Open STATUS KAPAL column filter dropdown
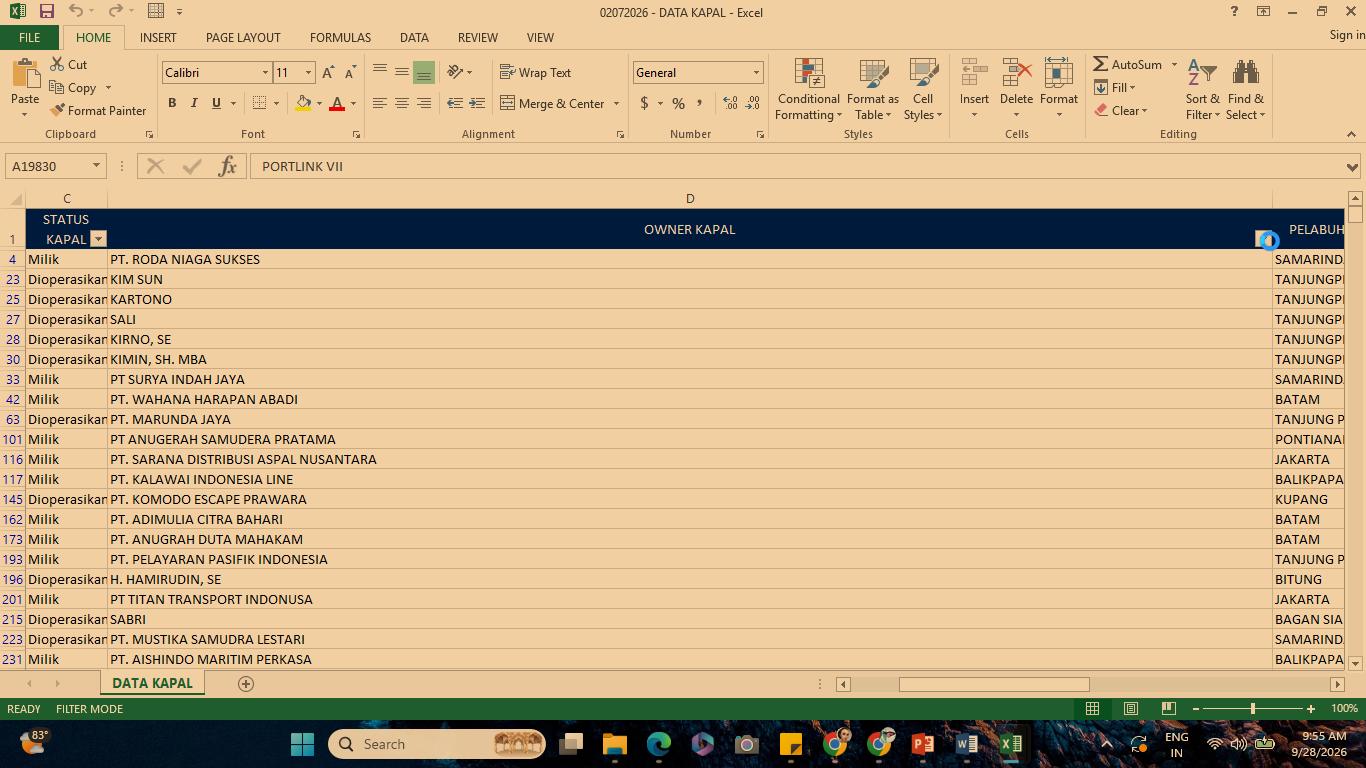1366x768 pixels. click(98, 239)
